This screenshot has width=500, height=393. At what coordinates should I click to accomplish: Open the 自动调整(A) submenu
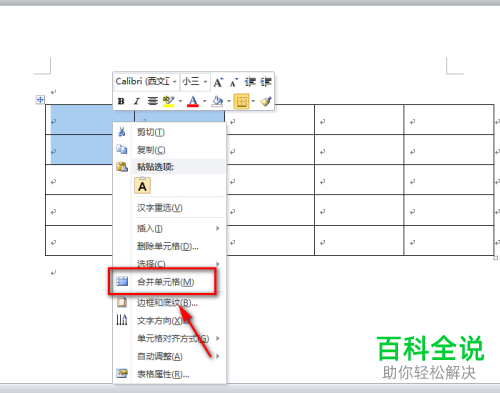click(170, 357)
